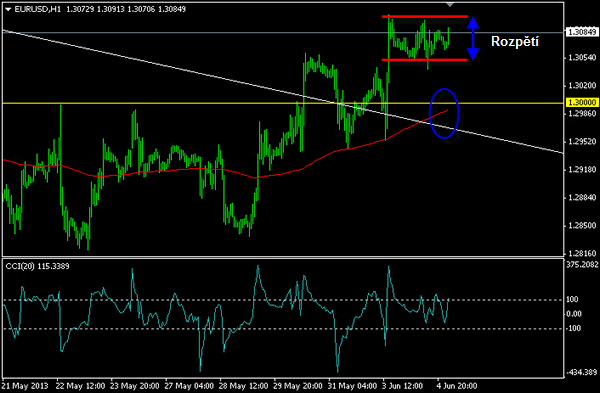The image size is (600, 393).
Task: Click the grey chart shift triangle marker
Action: pos(450,5)
